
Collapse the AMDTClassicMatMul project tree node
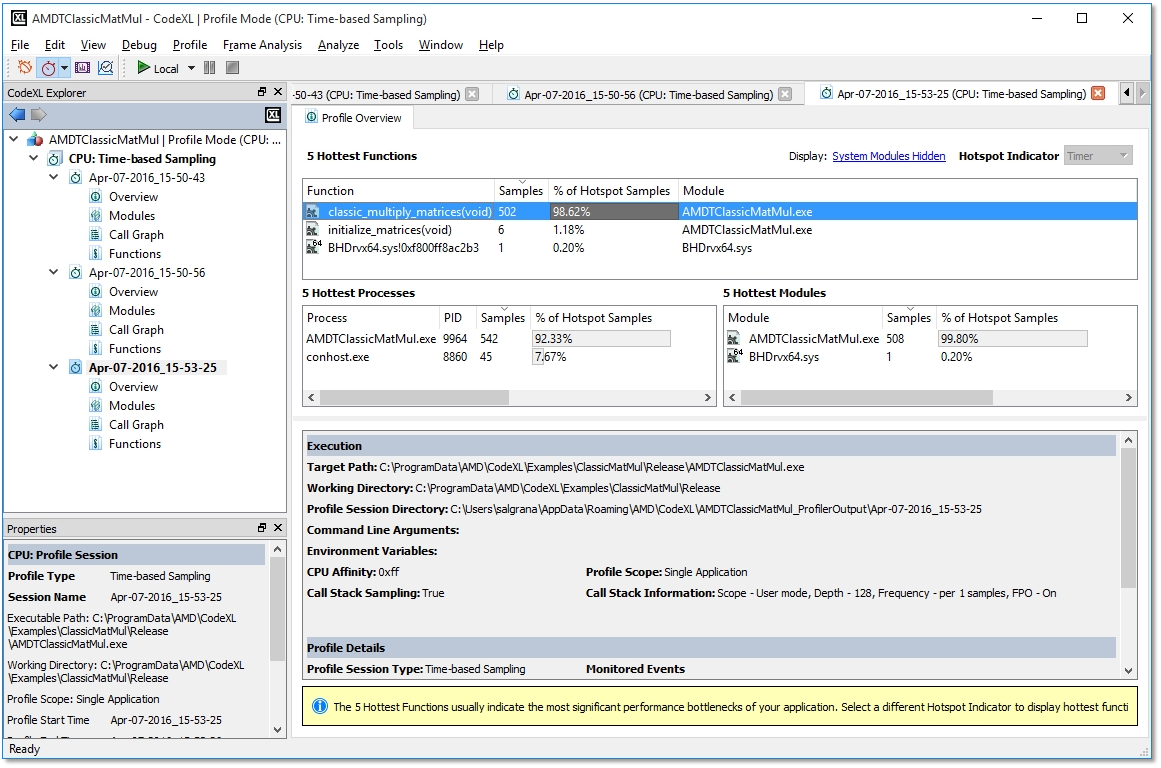(x=14, y=138)
